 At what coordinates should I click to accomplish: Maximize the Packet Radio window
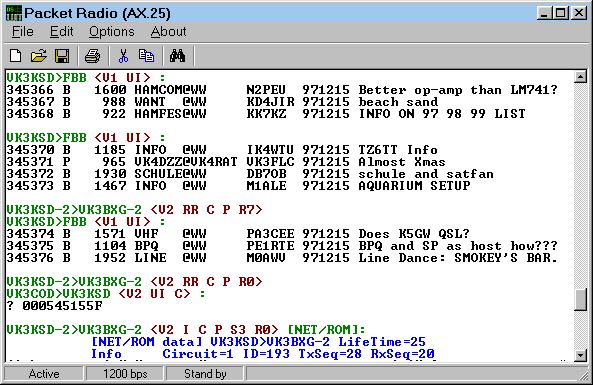pos(561,13)
